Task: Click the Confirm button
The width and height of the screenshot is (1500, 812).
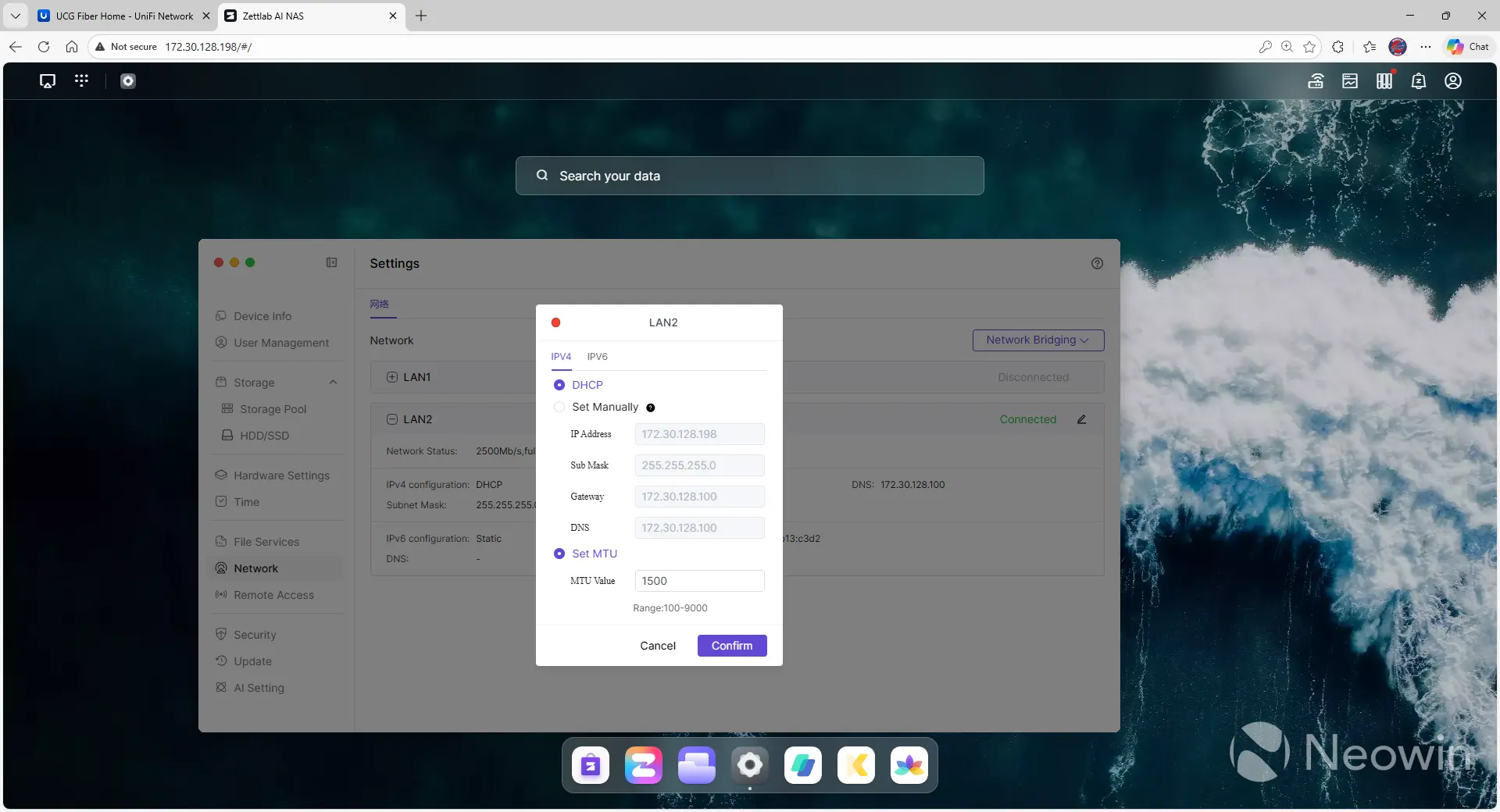Action: click(x=732, y=646)
